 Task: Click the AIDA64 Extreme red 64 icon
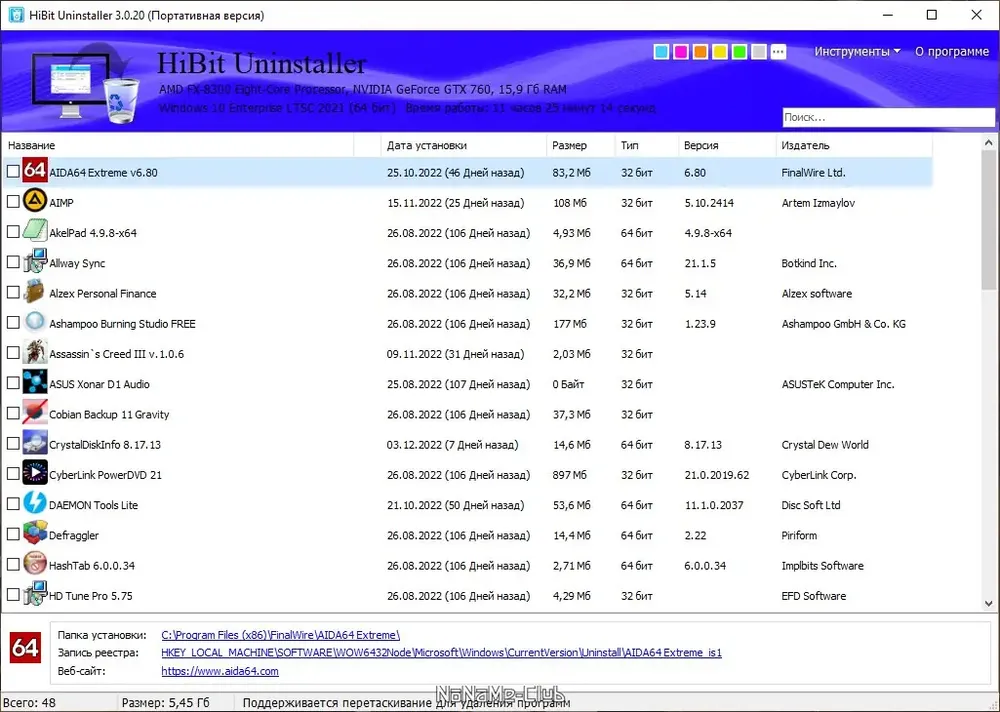pyautogui.click(x=35, y=171)
